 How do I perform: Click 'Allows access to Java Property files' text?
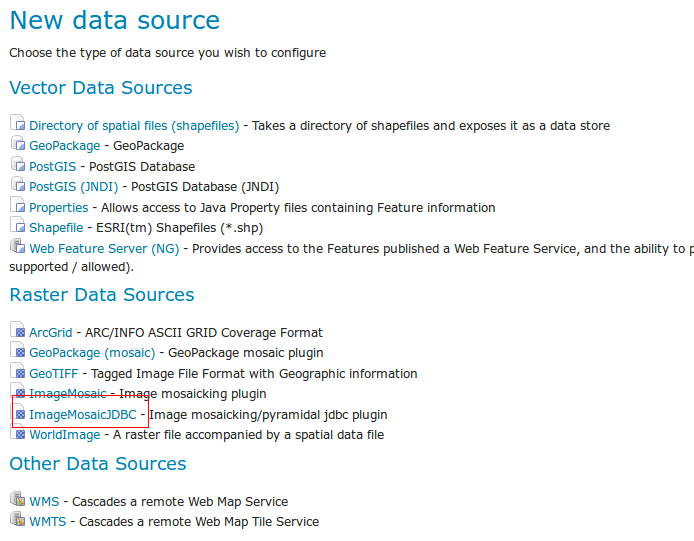tap(298, 208)
